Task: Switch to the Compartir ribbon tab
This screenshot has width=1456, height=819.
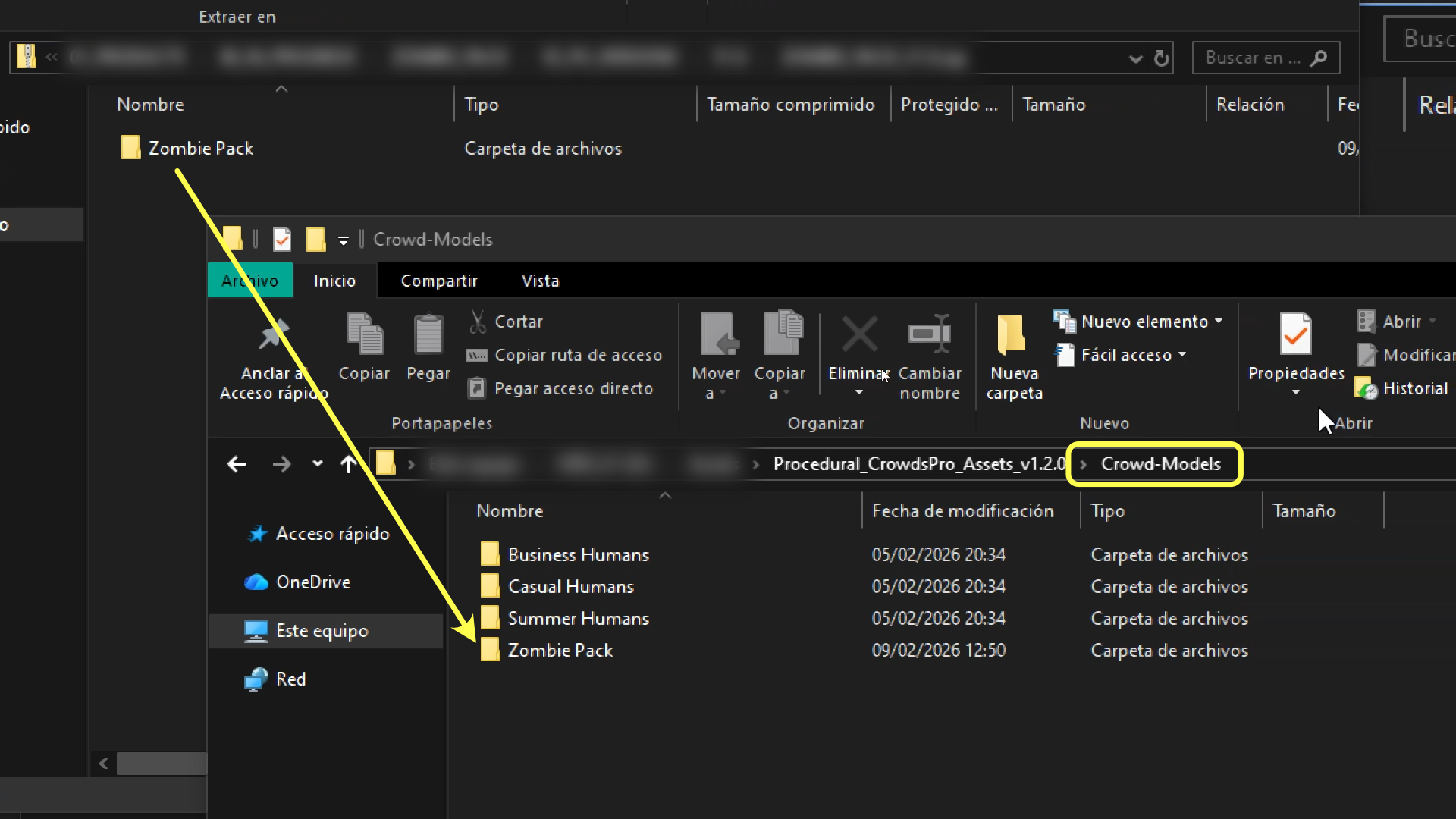Action: tap(438, 281)
